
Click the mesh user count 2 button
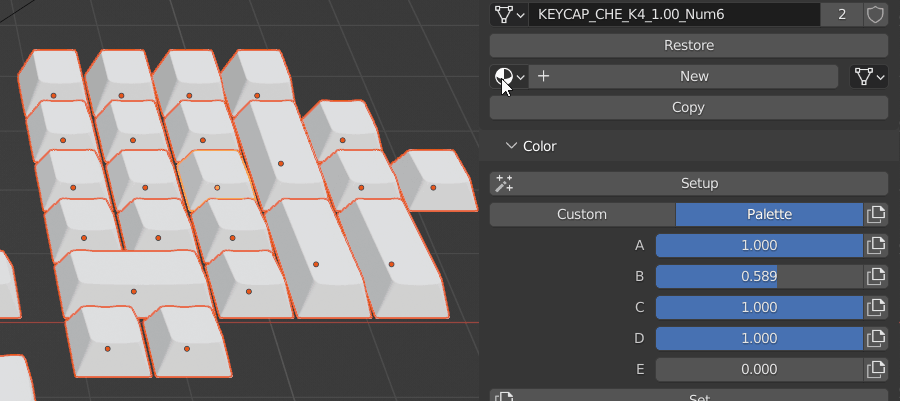coord(842,14)
